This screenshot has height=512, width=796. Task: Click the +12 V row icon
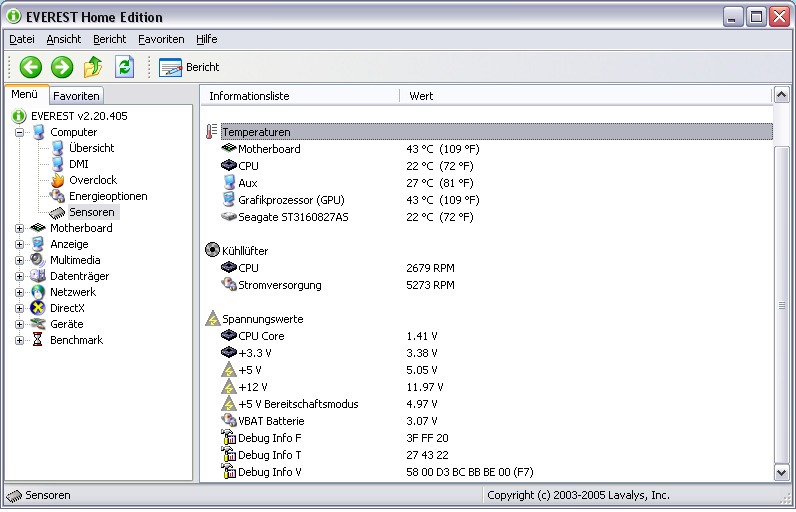[x=229, y=387]
